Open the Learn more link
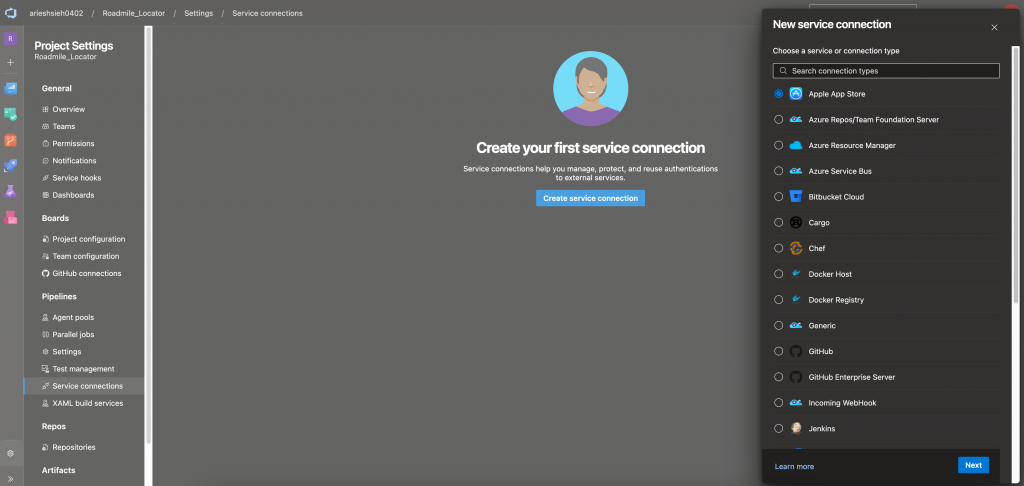 794,466
